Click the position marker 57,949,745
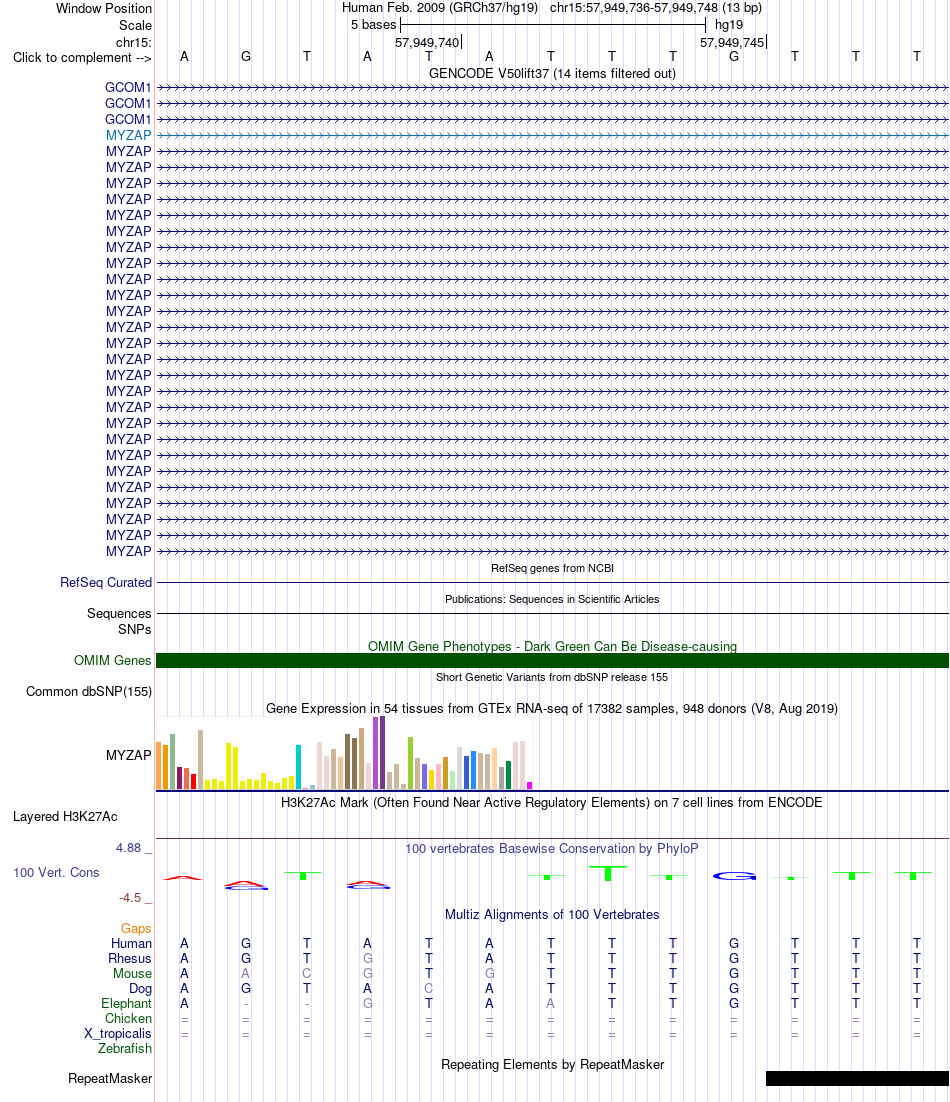This screenshot has width=950, height=1102. 732,42
